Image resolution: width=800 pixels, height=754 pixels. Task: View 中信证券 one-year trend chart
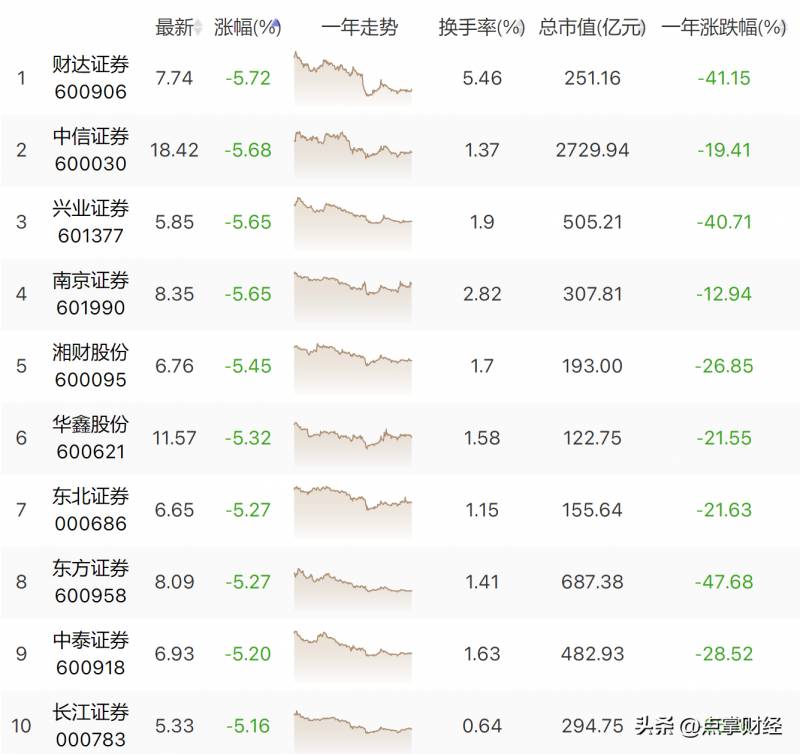click(x=353, y=154)
